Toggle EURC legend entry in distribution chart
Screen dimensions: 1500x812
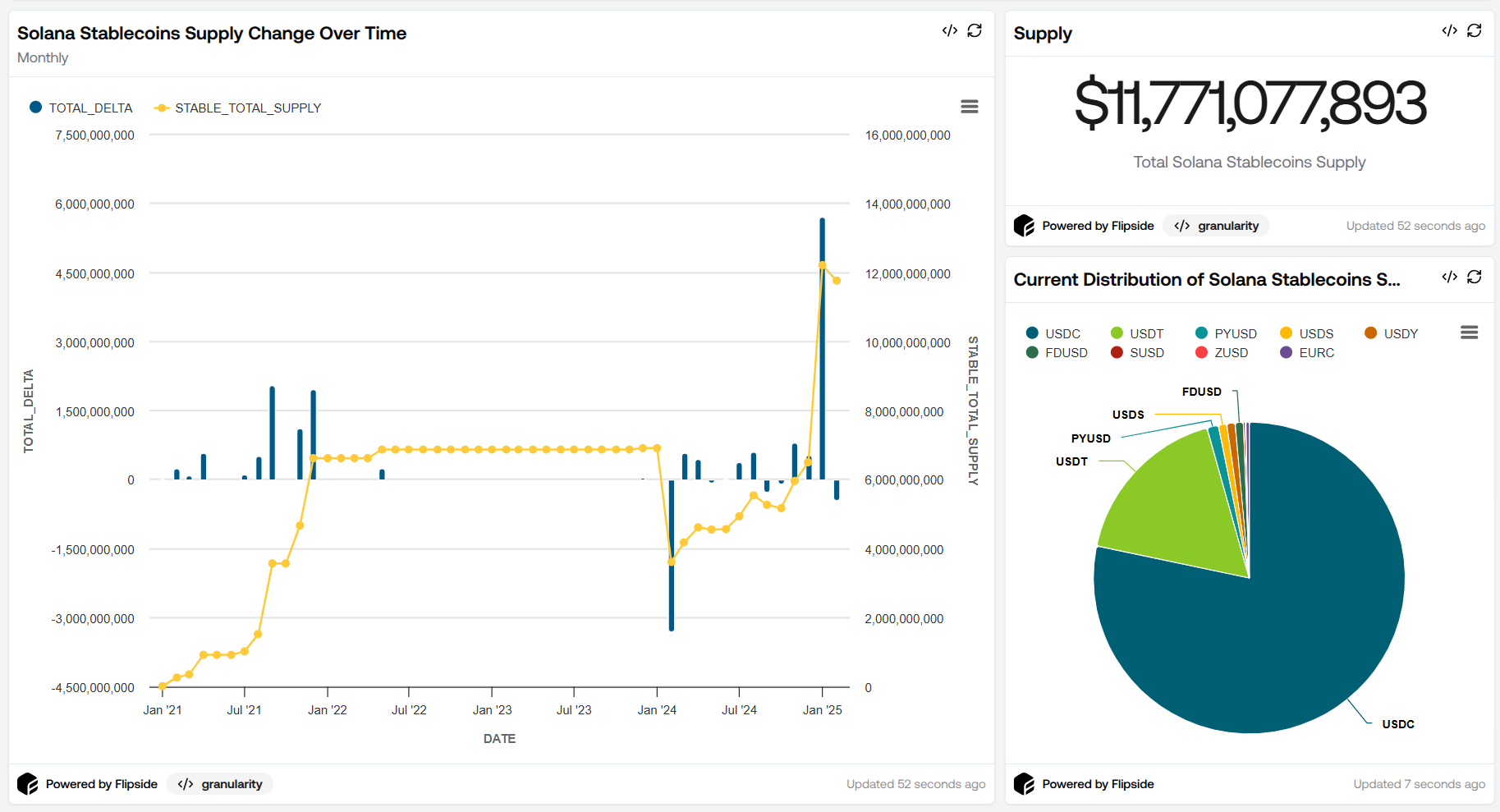(x=1307, y=352)
